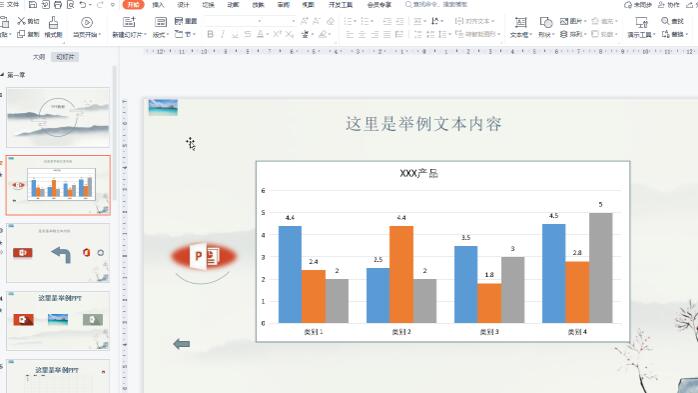Open the font color dropdown arrow

coord(268,34)
